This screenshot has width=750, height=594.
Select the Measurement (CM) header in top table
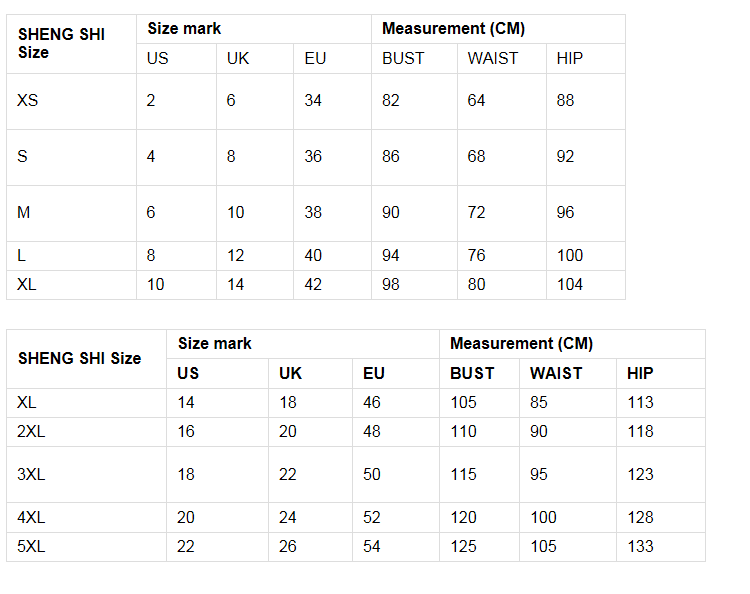pyautogui.click(x=453, y=29)
